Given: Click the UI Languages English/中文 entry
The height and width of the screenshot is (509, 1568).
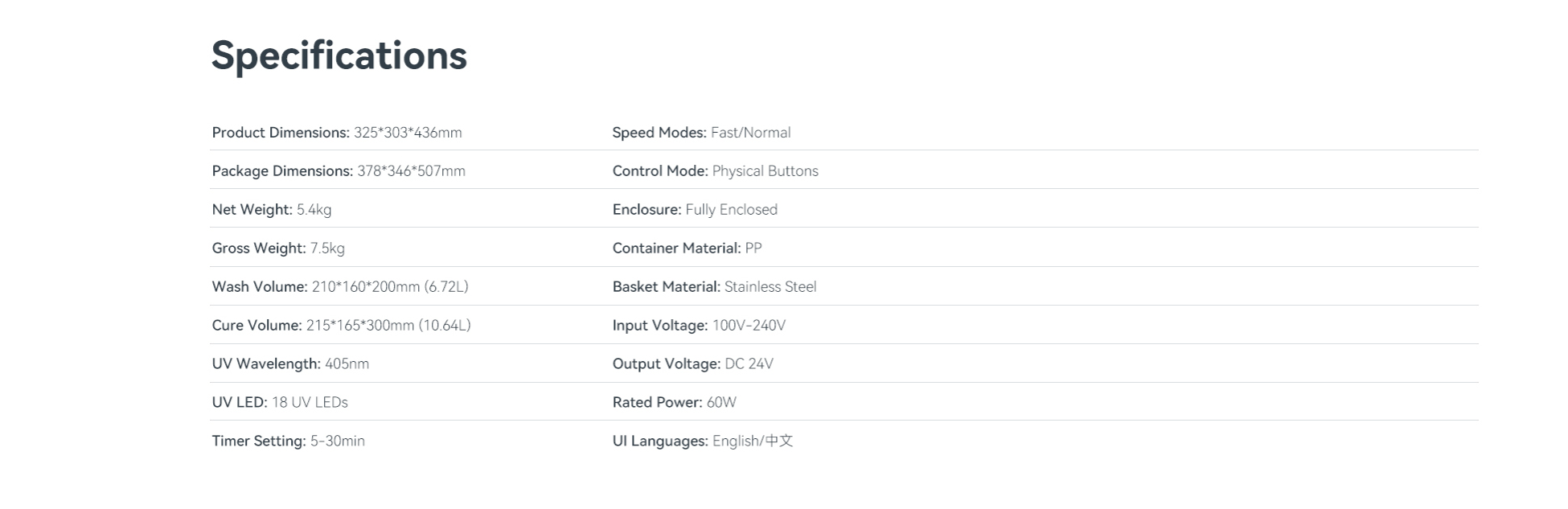Looking at the screenshot, I should tap(702, 441).
